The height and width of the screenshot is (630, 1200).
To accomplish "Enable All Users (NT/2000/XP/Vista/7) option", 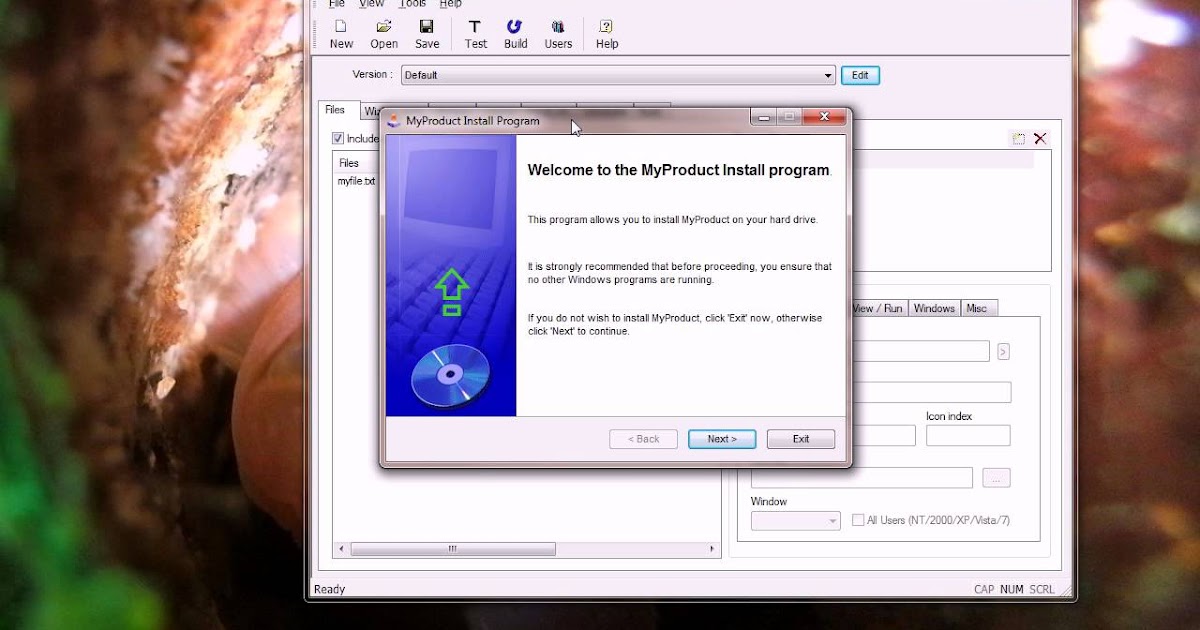I will coord(857,519).
